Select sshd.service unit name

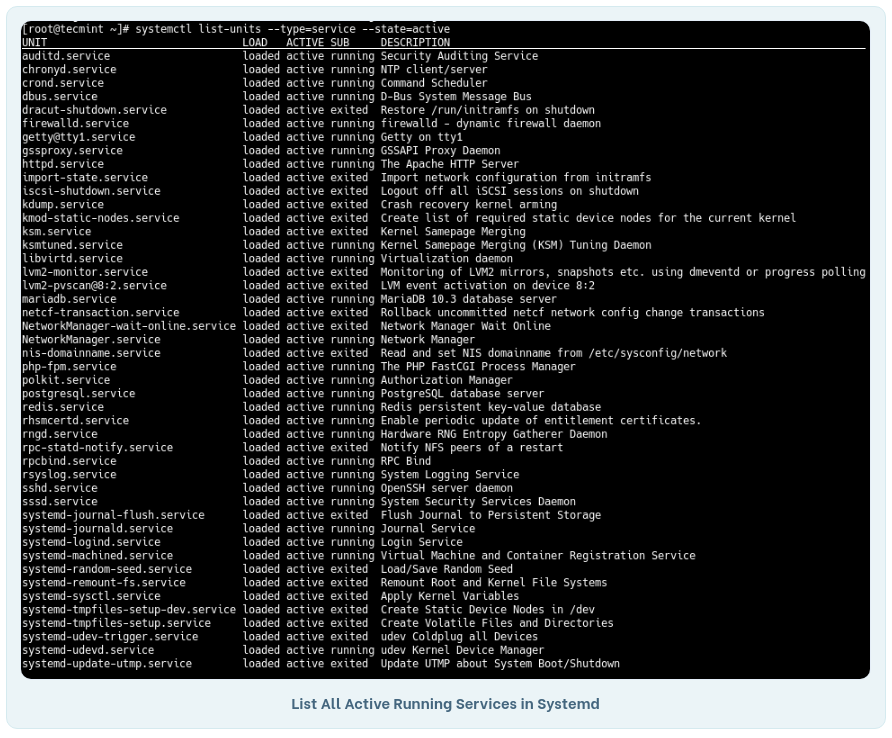(60, 489)
